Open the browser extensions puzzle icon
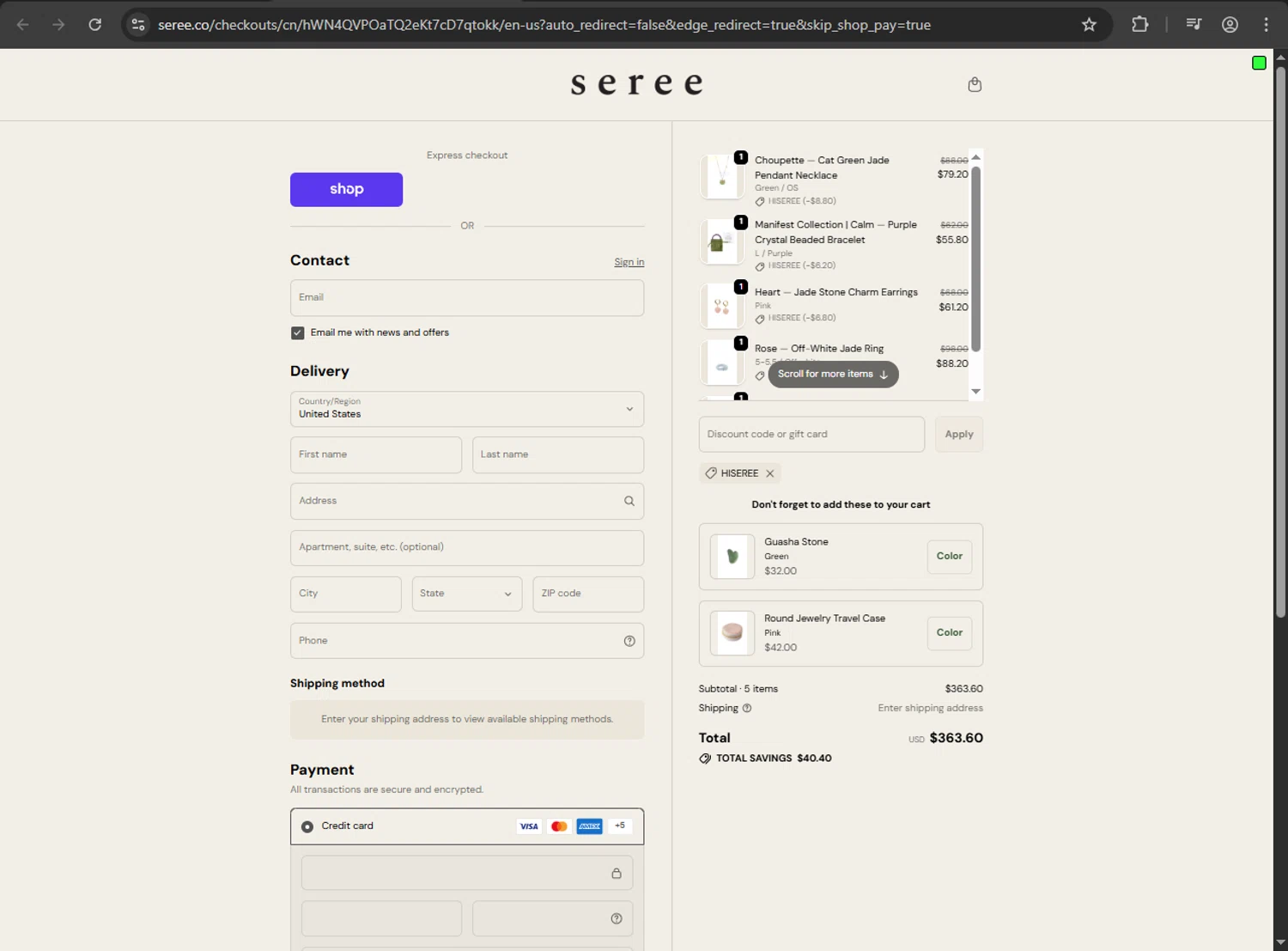 click(1139, 25)
